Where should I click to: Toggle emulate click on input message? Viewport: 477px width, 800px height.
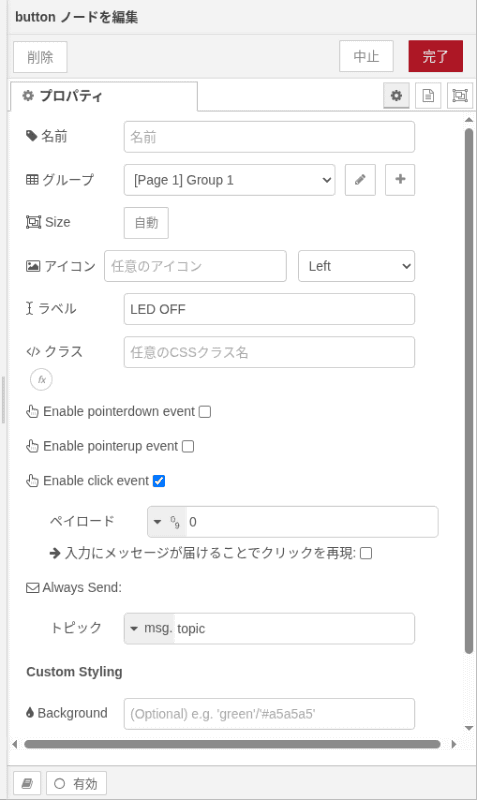click(x=366, y=553)
